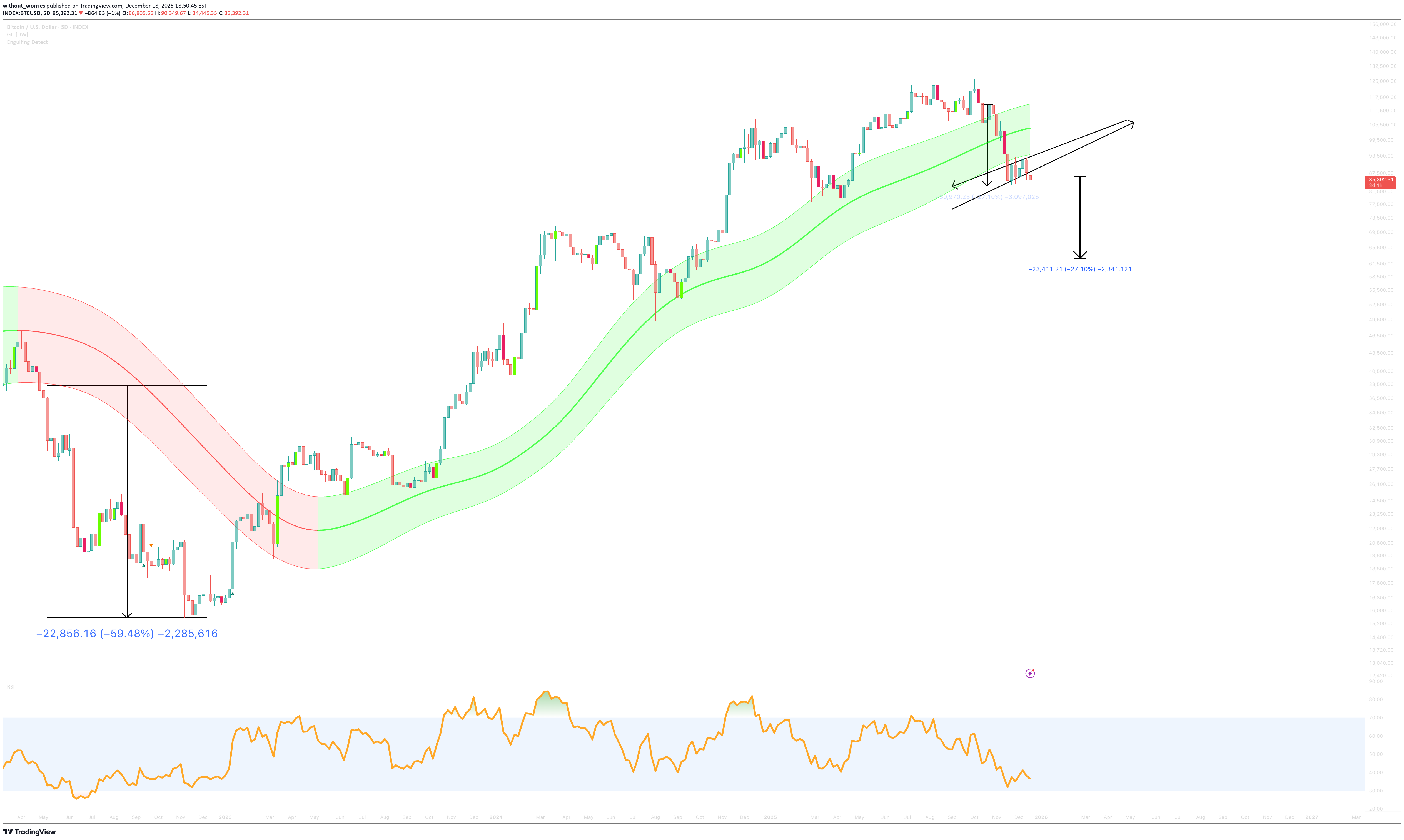Click the TradingView logo at bottom left
Viewport: 1404px width, 840px height.
(x=29, y=831)
